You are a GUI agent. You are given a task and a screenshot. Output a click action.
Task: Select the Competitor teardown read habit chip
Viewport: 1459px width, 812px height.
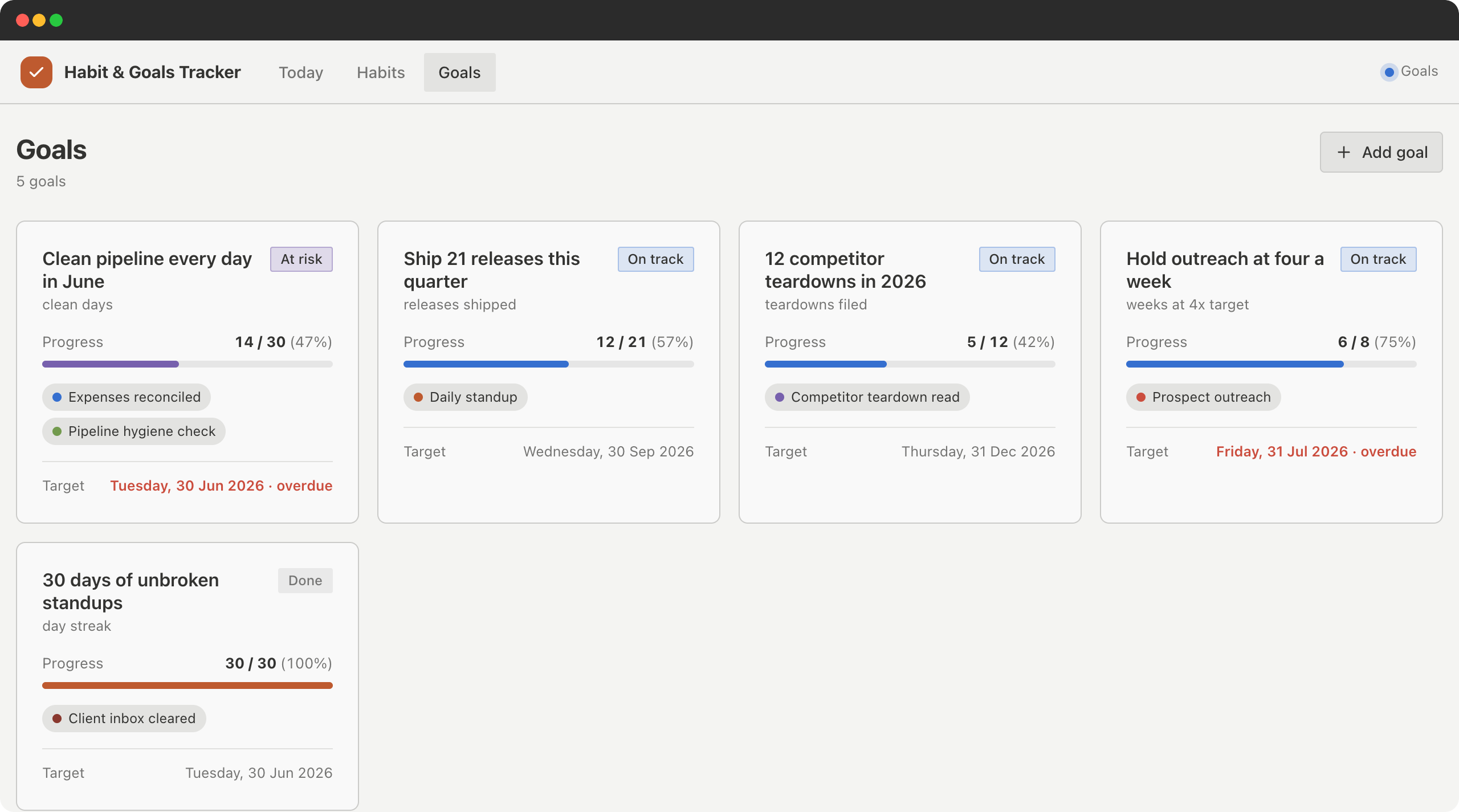click(867, 397)
